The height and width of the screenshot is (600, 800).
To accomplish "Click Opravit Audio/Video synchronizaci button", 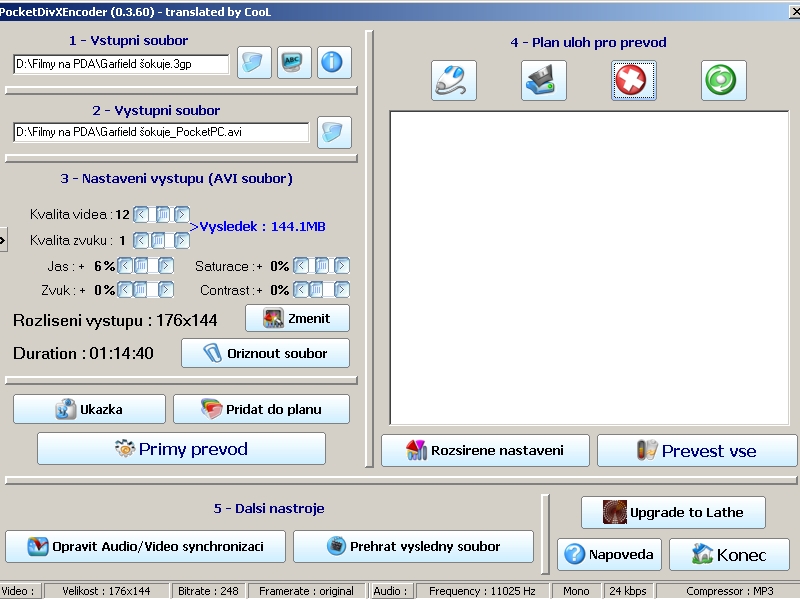I will point(145,546).
